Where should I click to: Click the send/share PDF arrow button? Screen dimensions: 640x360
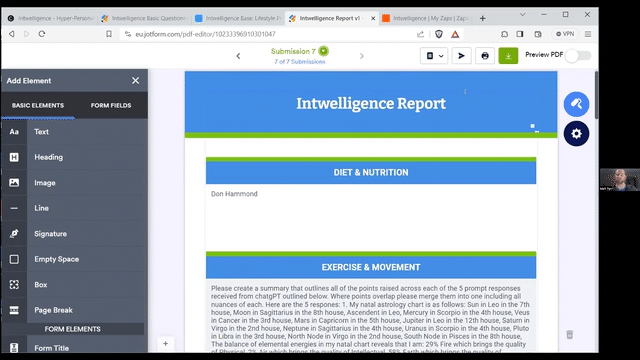pos(461,56)
